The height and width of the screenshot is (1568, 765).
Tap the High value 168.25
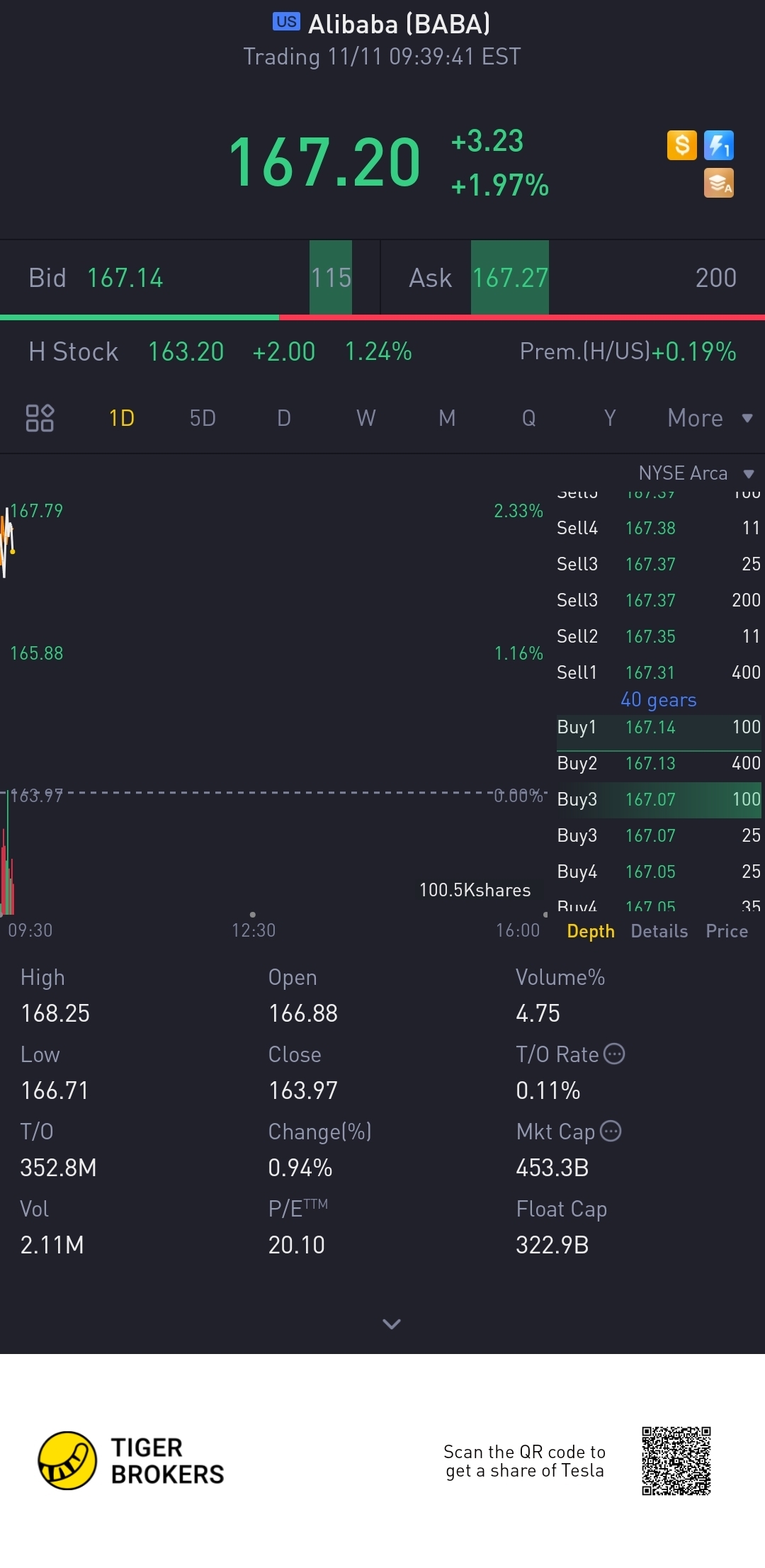(55, 1013)
